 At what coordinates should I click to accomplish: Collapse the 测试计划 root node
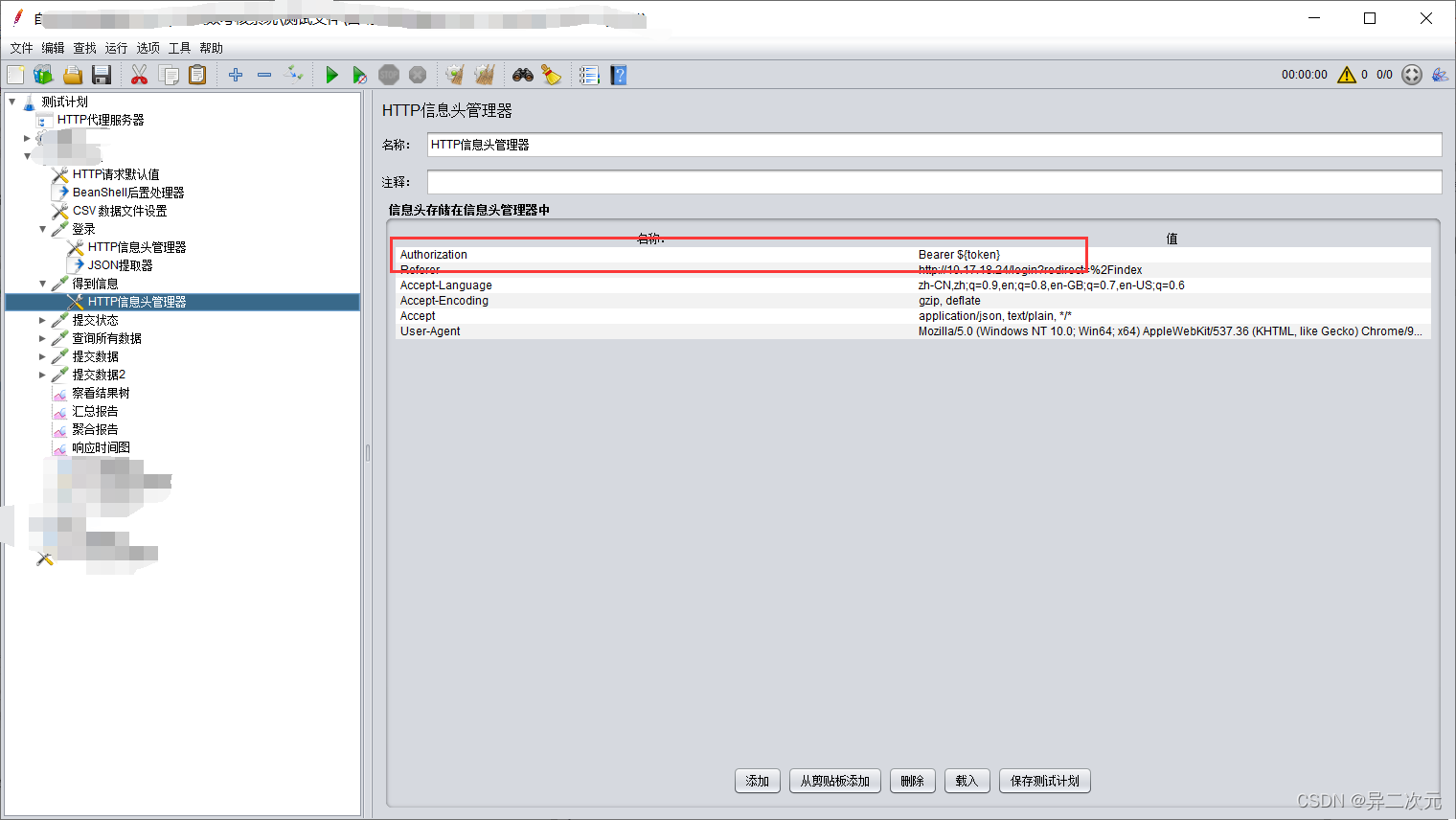coord(12,102)
